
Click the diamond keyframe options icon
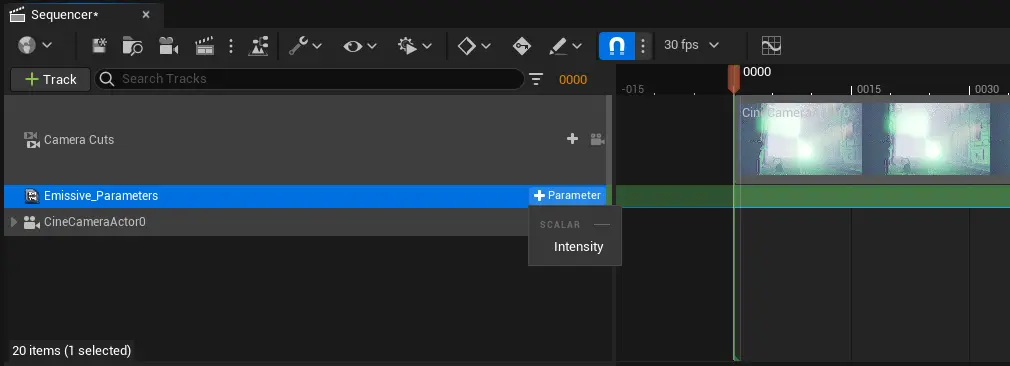pyautogui.click(x=466, y=45)
